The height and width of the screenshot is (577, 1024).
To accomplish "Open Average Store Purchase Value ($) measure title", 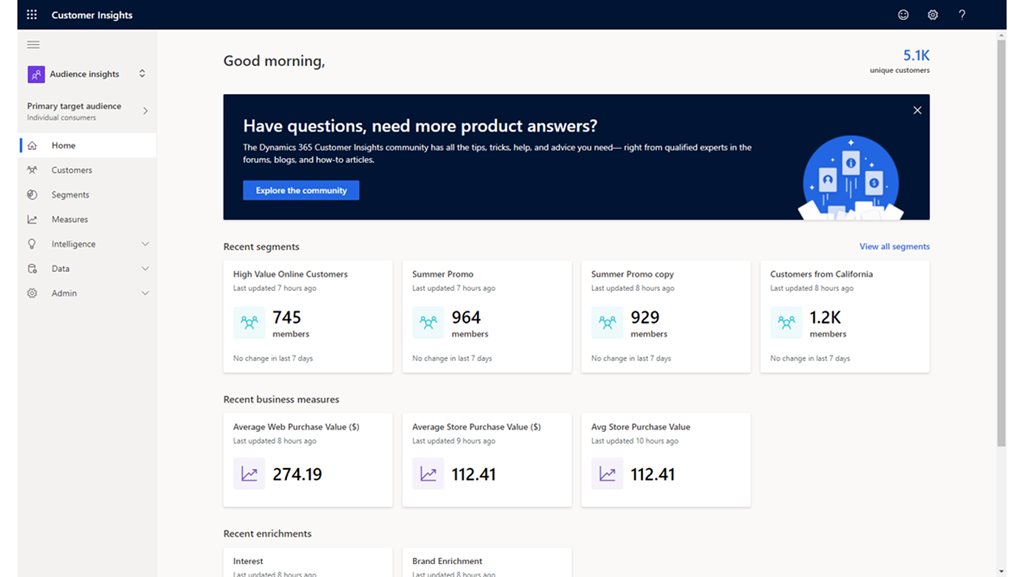I will coord(476,427).
